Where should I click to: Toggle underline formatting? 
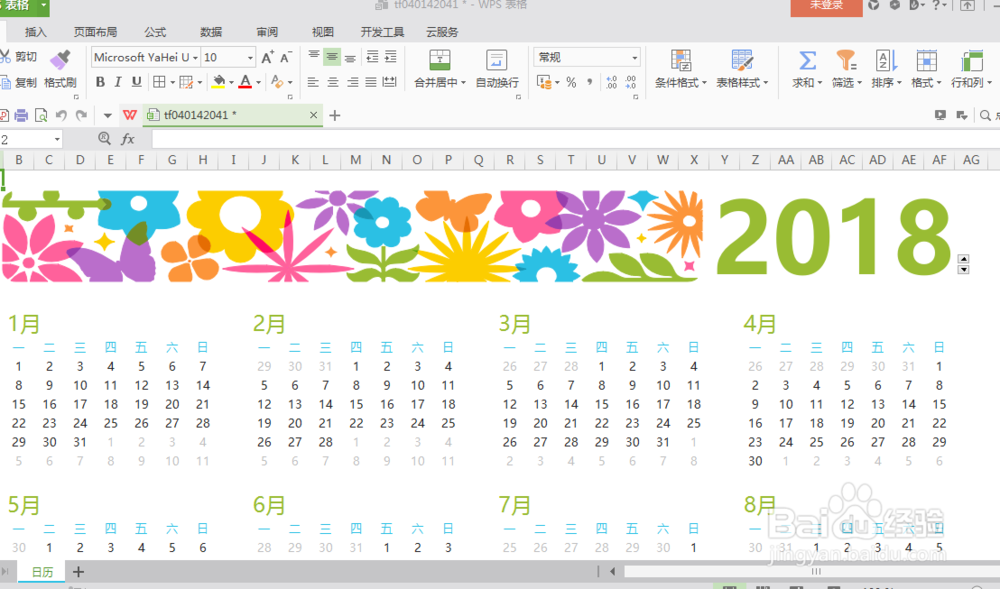[134, 80]
